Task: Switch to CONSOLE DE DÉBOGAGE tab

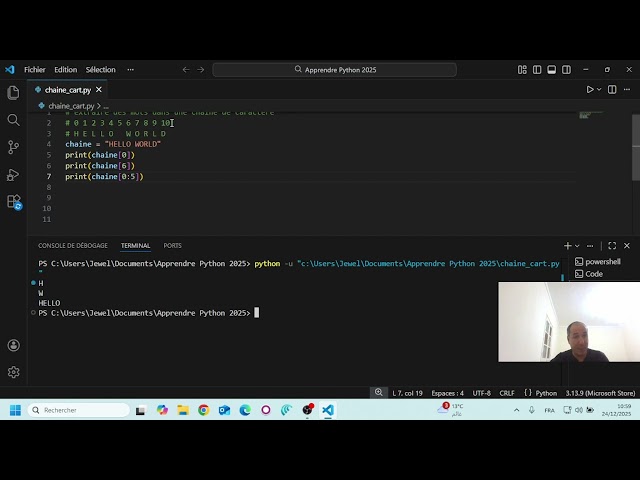Action: 73,246
